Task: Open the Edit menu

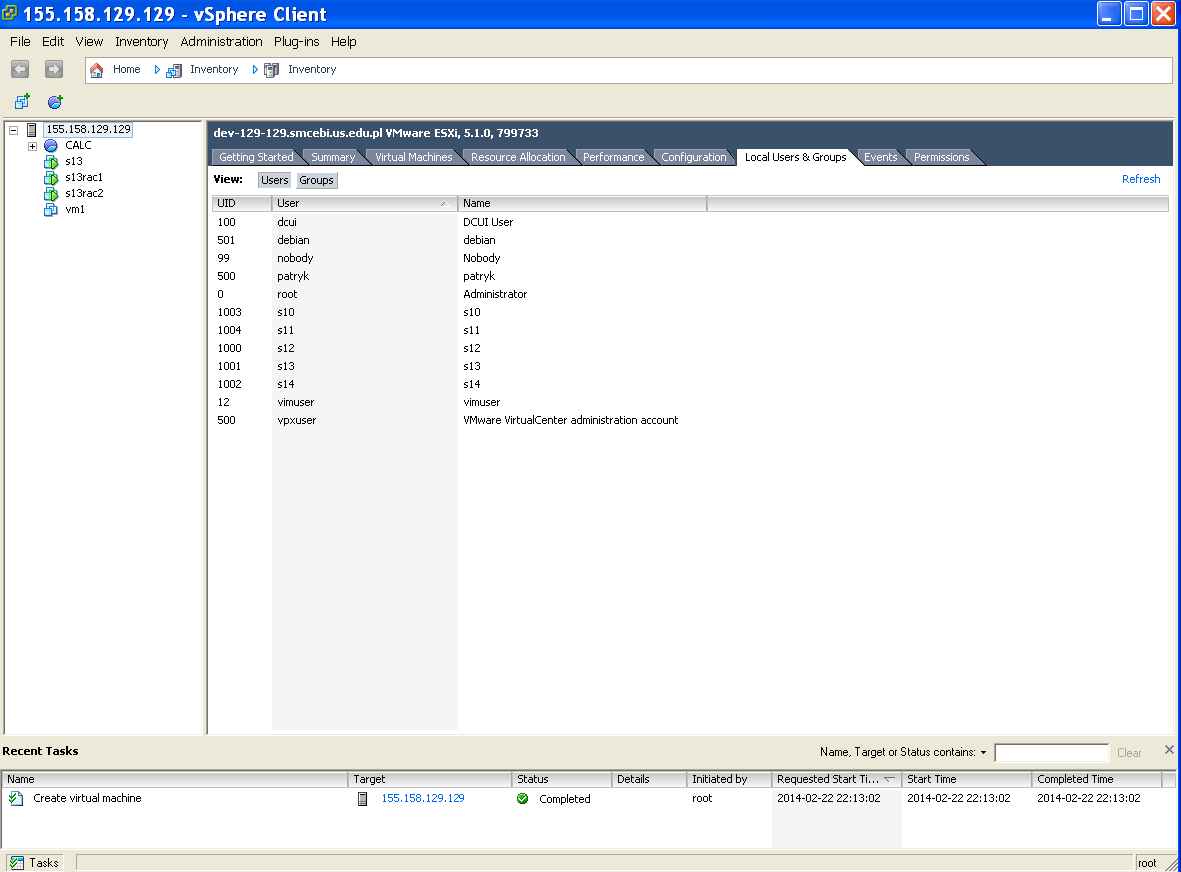Action: click(53, 41)
